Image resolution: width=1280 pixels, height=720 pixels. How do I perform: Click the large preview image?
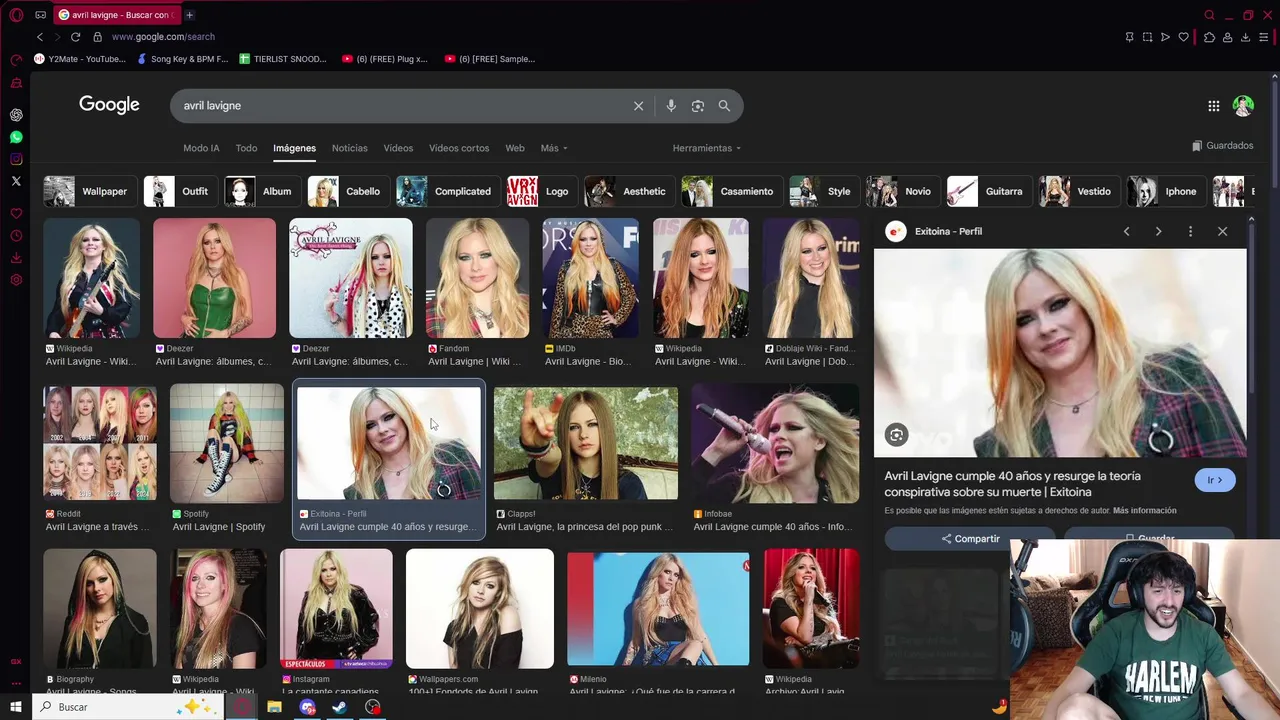click(x=1060, y=353)
